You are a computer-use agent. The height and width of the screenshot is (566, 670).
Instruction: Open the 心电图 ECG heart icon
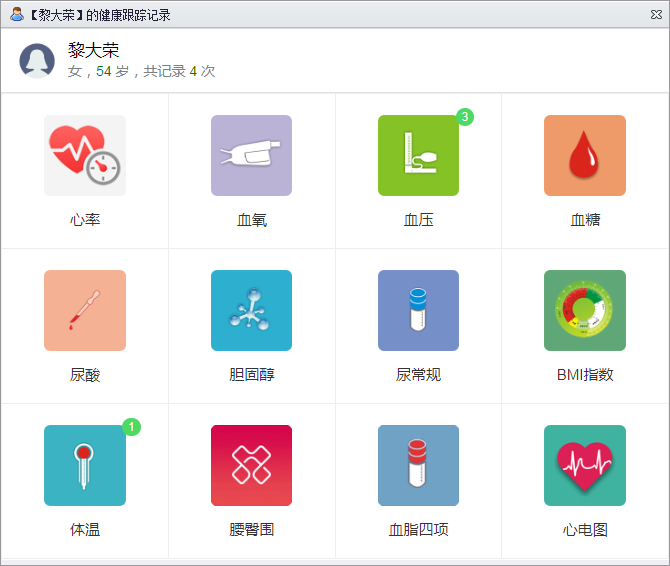coord(585,466)
